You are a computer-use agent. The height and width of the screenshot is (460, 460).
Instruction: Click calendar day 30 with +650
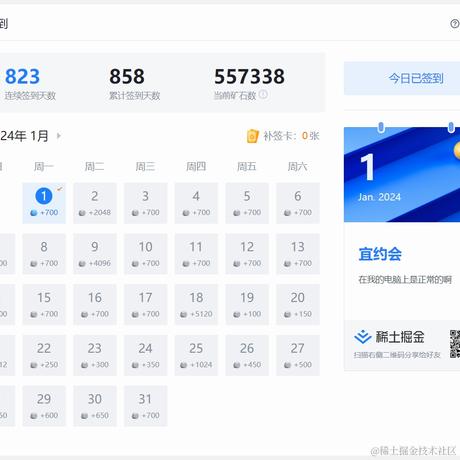pos(95,406)
